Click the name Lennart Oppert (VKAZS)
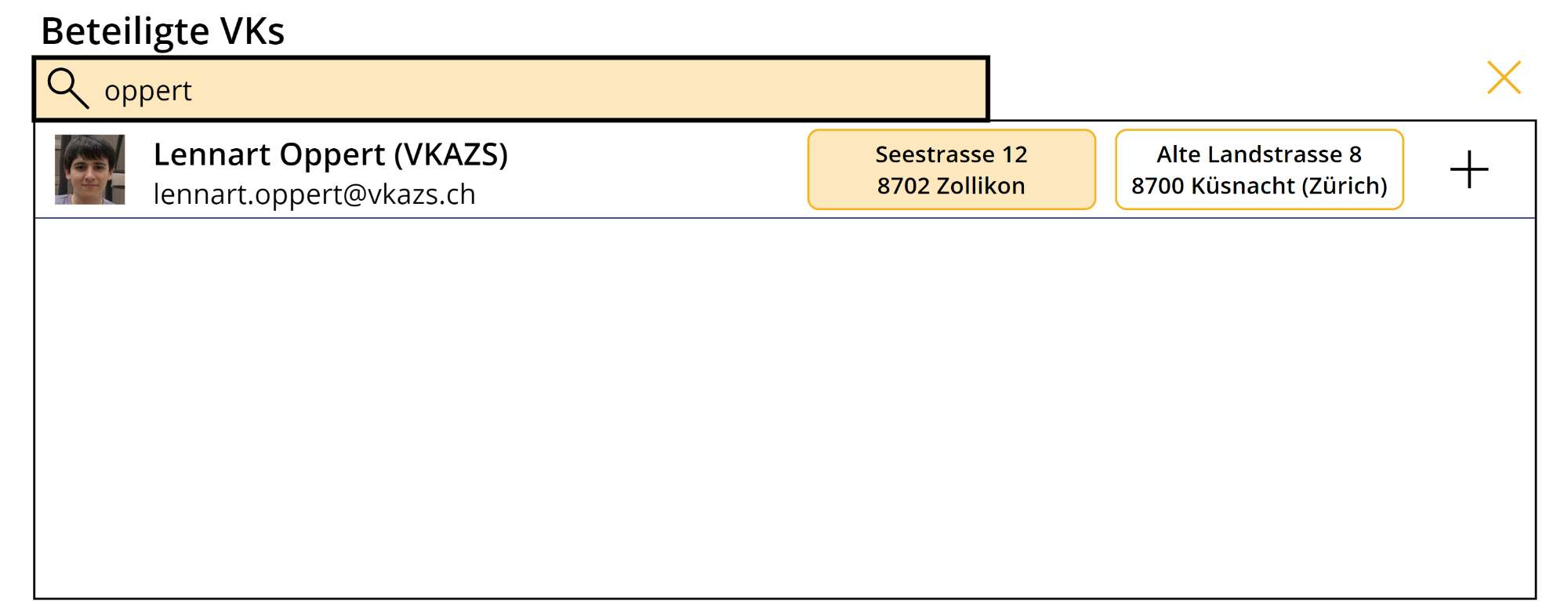Screen dimensions: 1568x613 [330, 154]
